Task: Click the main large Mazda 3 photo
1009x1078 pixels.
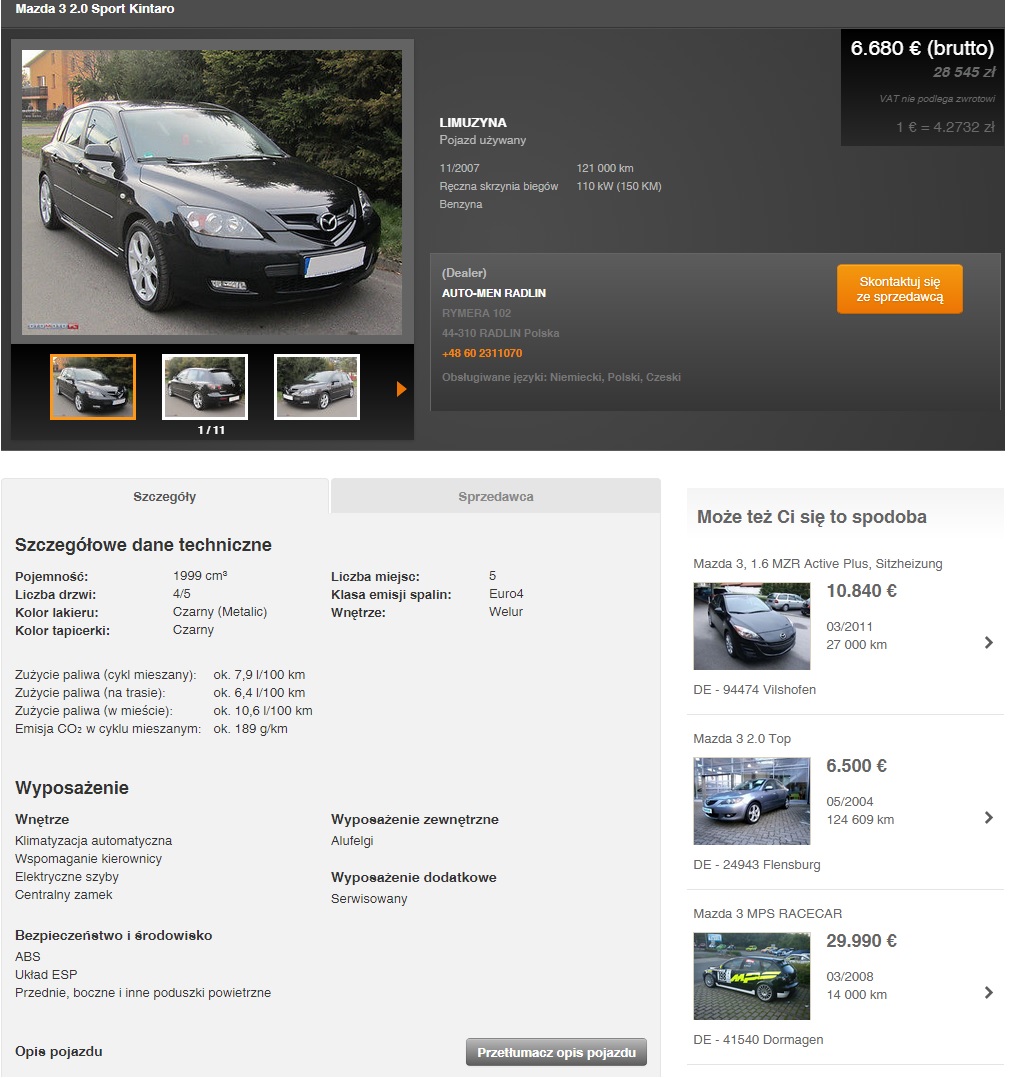Action: click(x=212, y=192)
